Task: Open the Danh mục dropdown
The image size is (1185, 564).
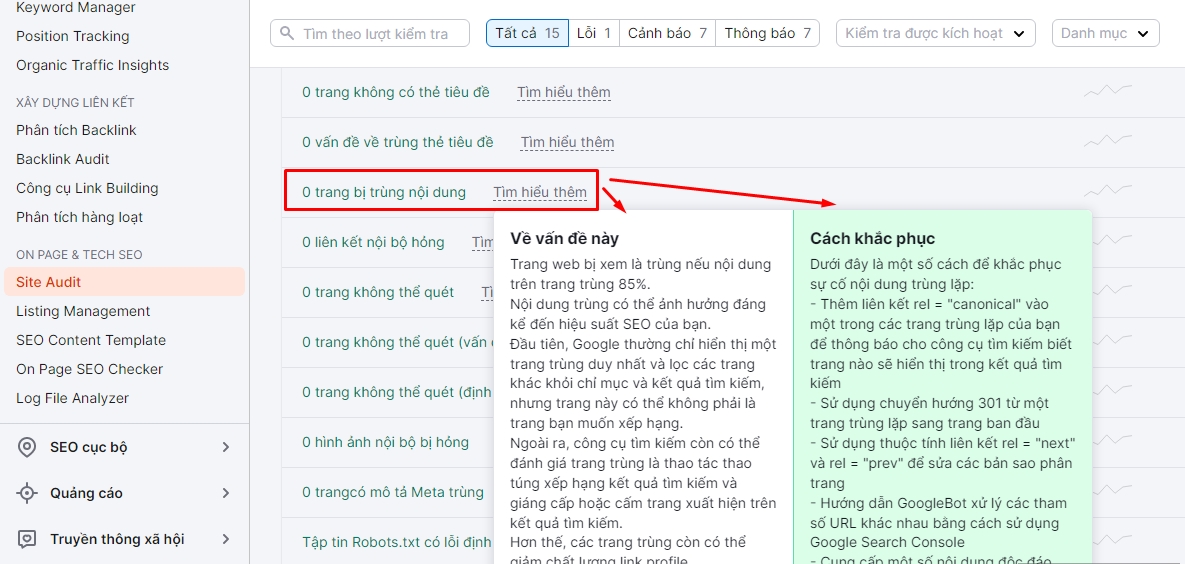Action: point(1106,33)
